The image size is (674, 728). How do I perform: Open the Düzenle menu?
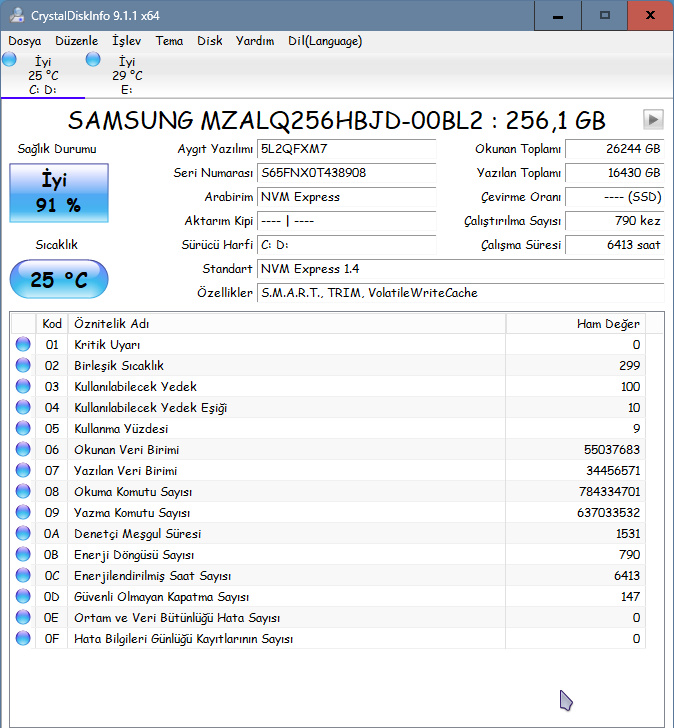tap(77, 41)
